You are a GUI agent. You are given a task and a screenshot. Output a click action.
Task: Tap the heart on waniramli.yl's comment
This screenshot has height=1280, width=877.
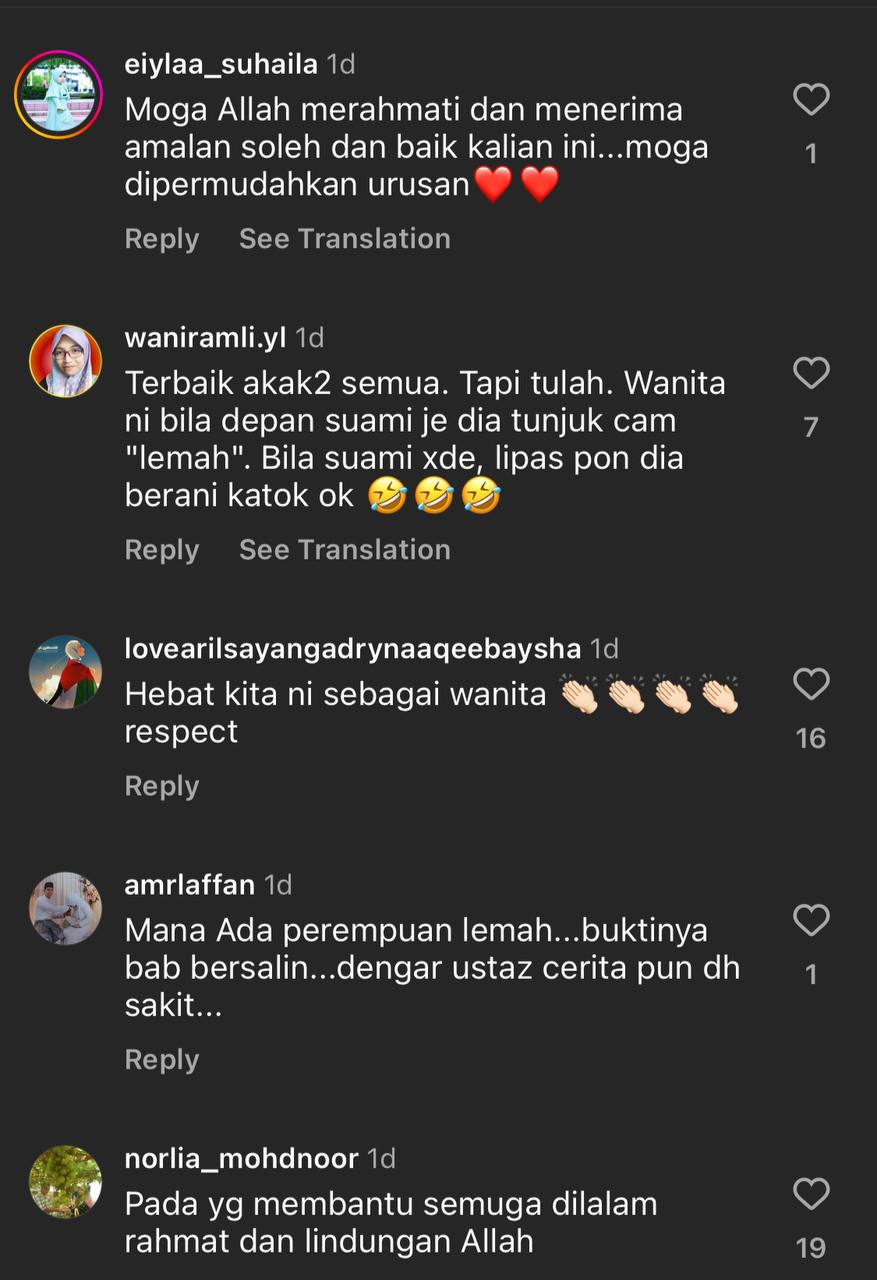[811, 374]
